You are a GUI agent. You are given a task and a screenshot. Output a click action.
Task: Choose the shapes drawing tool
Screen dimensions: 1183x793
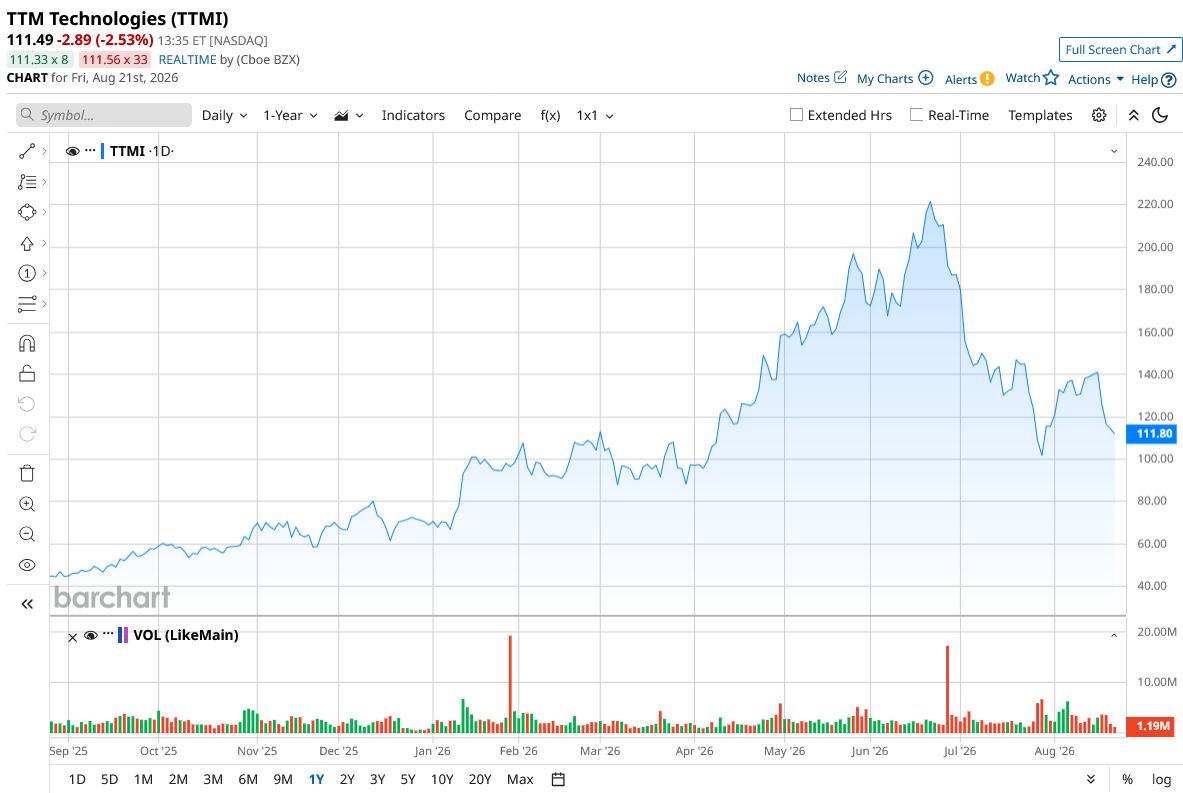pos(27,212)
